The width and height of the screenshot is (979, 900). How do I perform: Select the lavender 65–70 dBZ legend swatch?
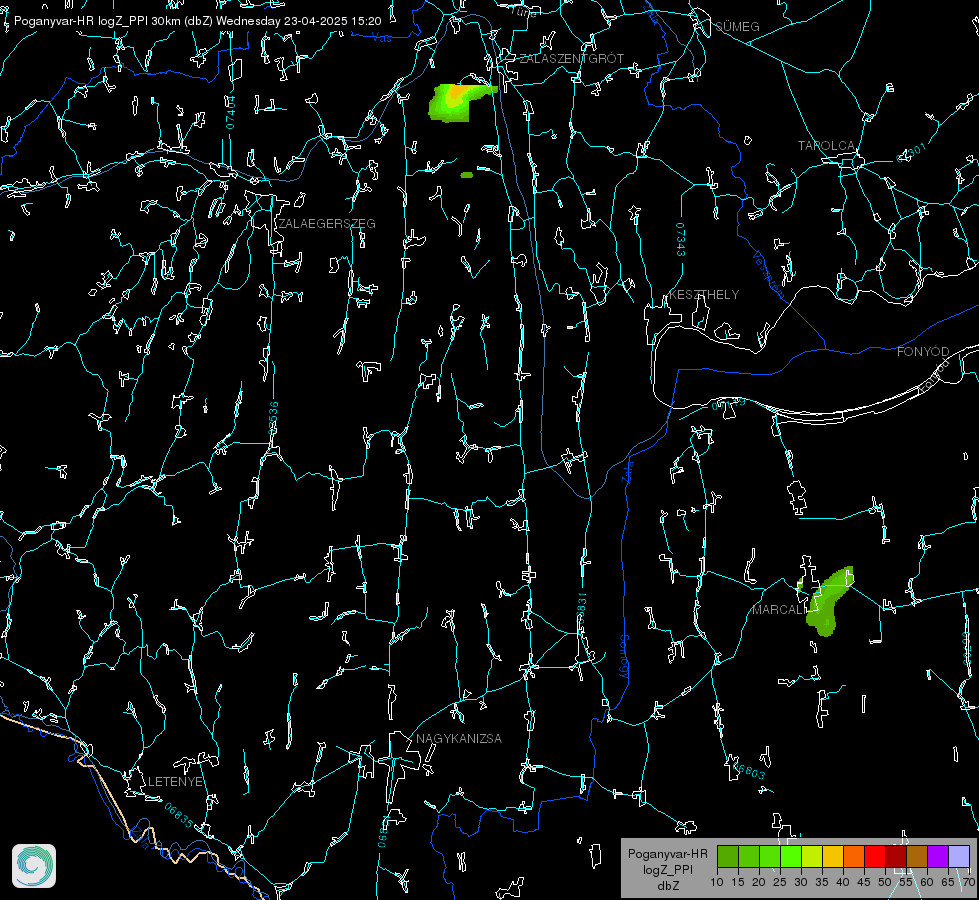[959, 856]
